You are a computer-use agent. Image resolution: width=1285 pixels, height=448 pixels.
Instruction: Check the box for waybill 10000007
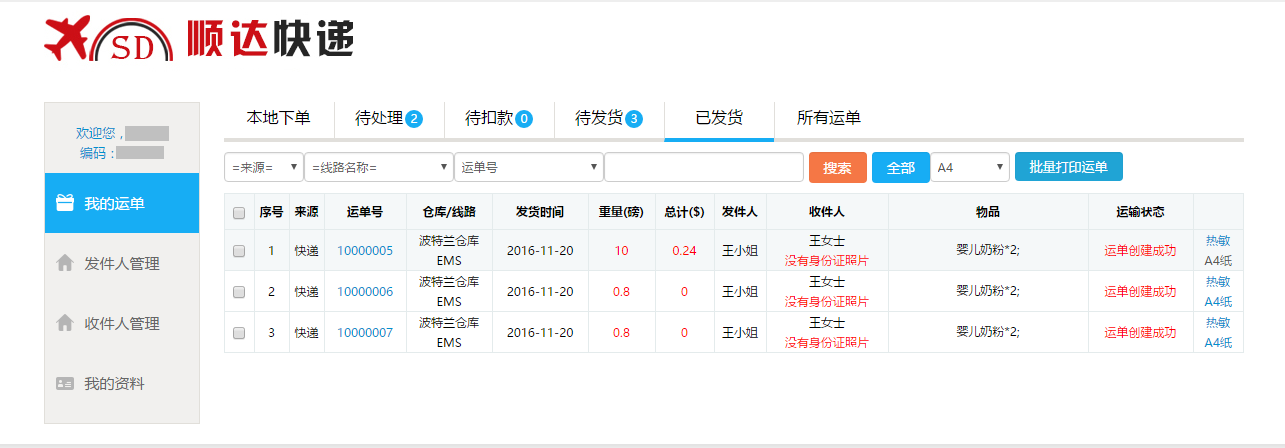click(239, 332)
